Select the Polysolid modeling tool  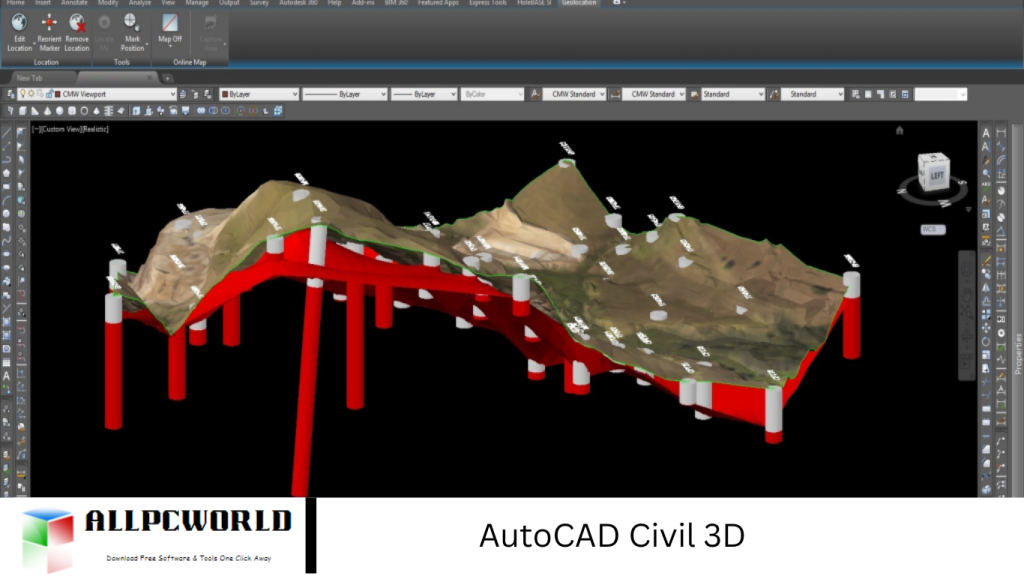click(10, 111)
